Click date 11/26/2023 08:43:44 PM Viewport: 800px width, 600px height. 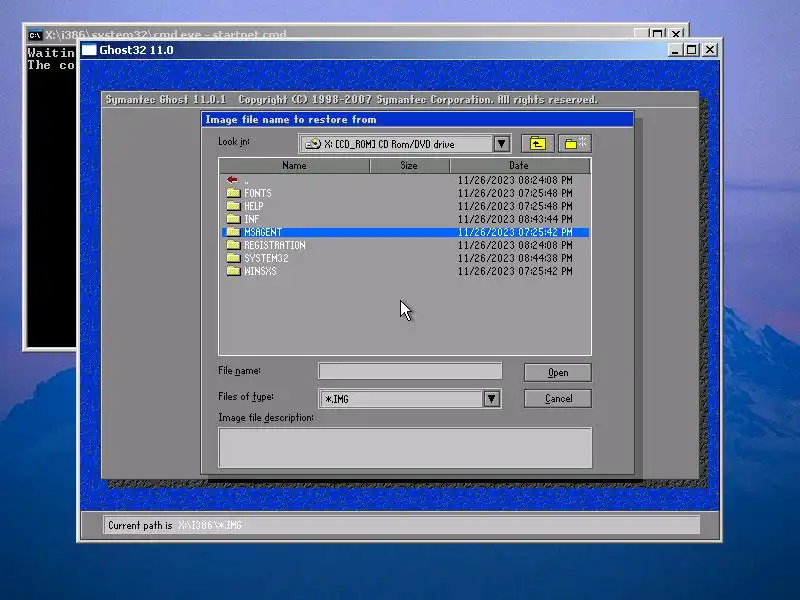click(515, 219)
